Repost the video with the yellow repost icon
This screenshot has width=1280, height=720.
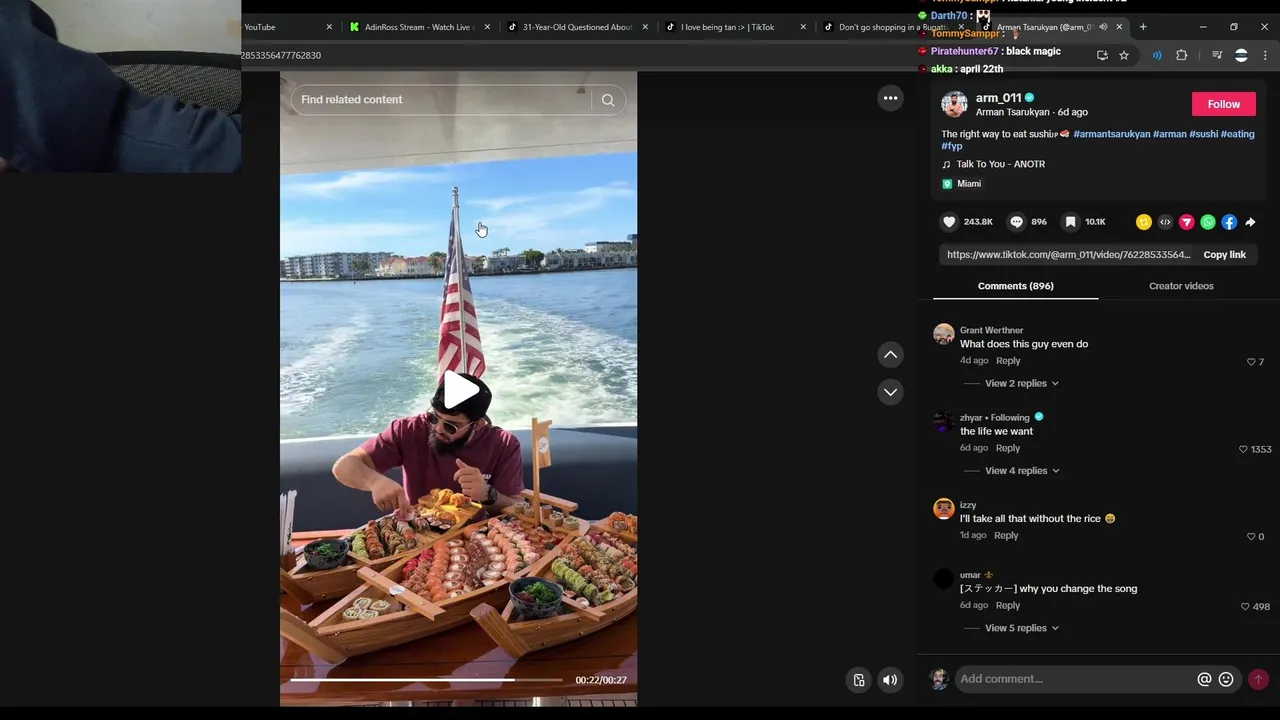(x=1144, y=222)
